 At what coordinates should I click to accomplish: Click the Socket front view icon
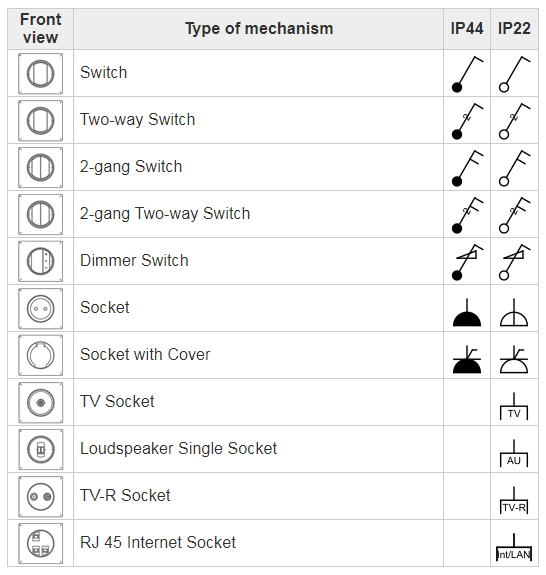[40, 308]
